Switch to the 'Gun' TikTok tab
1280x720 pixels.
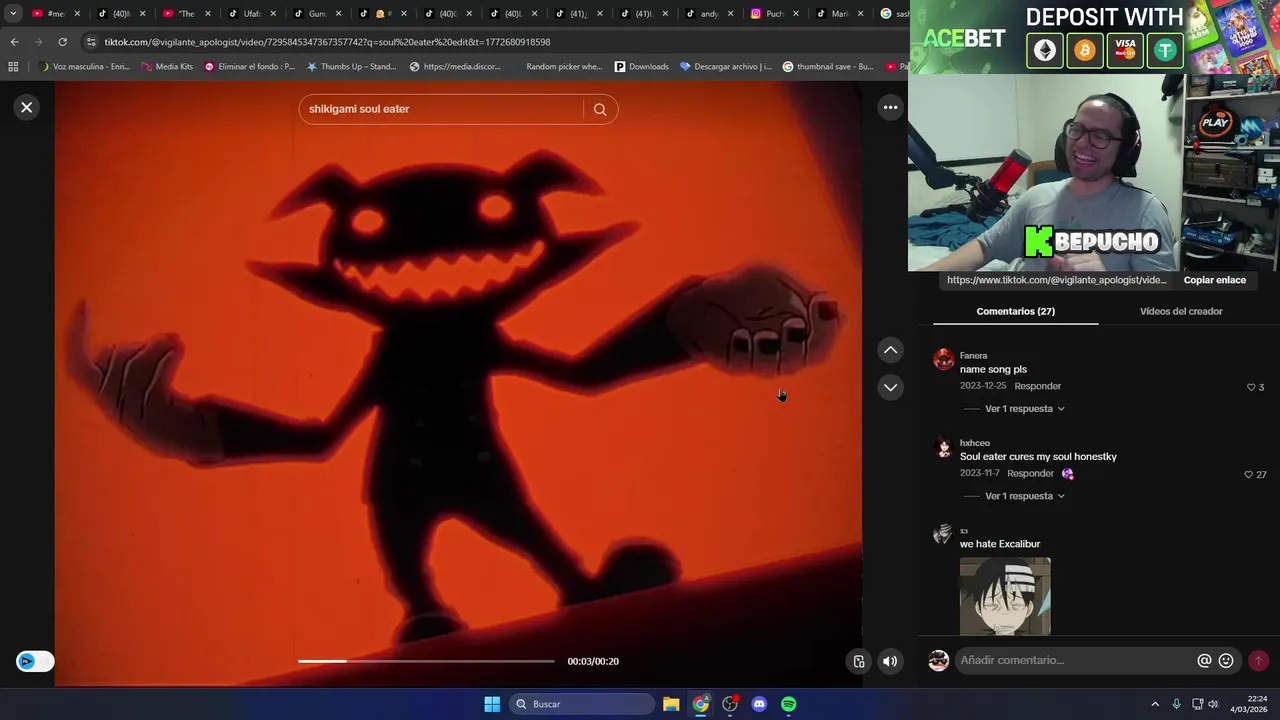(317, 14)
